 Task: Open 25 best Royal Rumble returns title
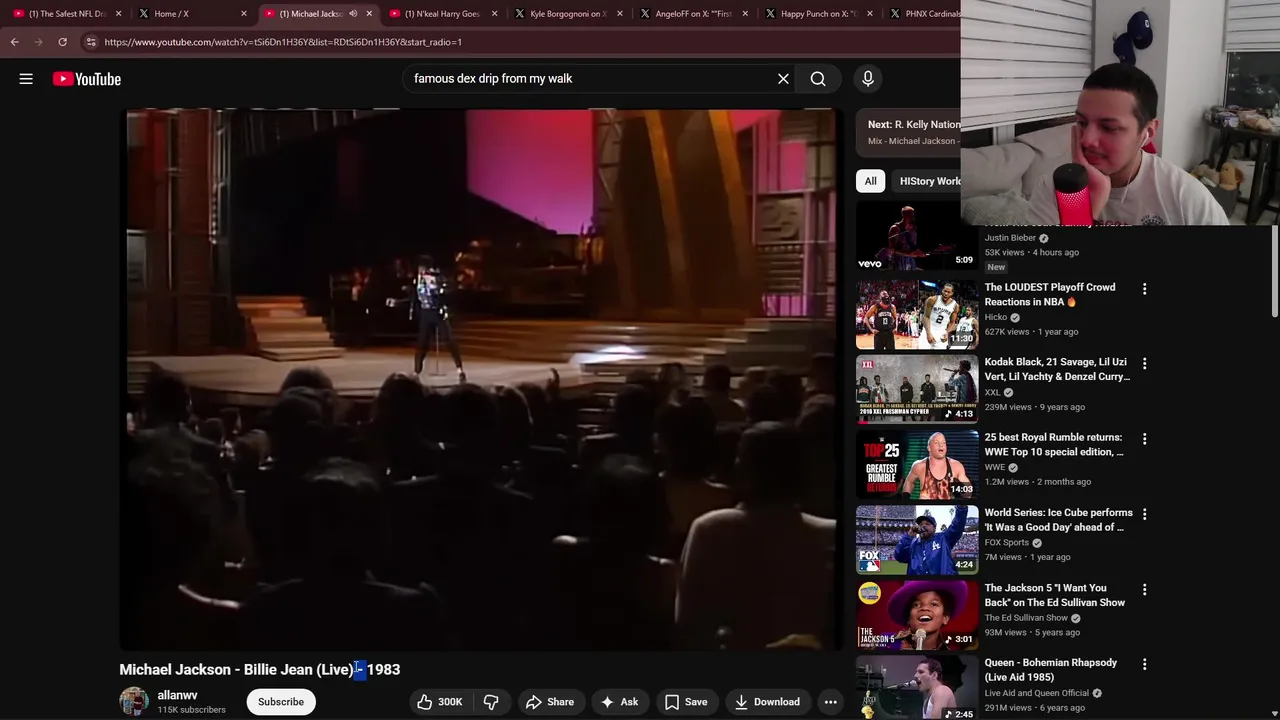pos(1054,445)
